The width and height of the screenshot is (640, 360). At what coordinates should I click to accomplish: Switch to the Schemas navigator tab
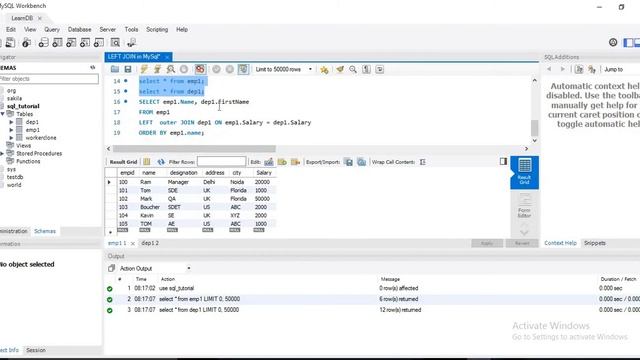point(45,231)
